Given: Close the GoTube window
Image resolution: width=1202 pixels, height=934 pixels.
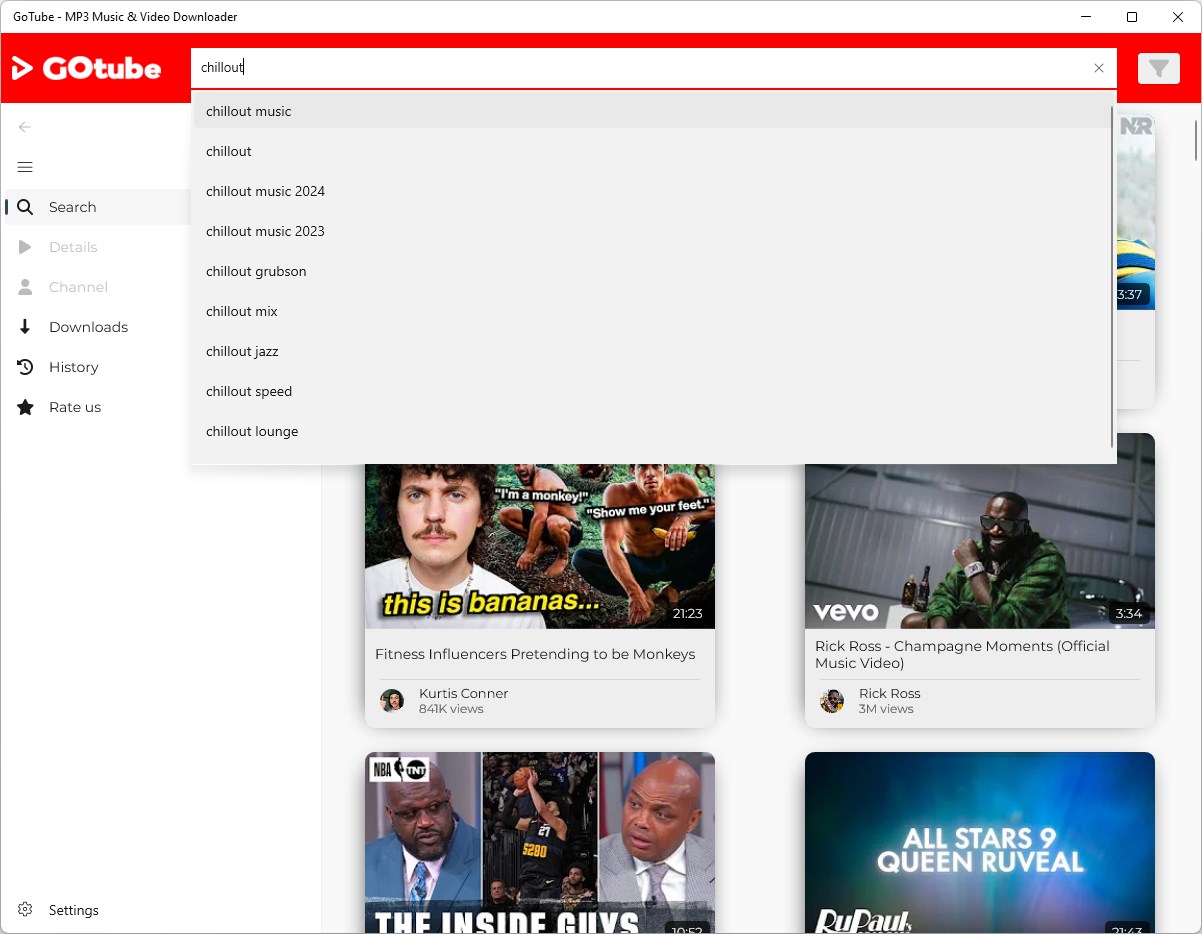Looking at the screenshot, I should 1178,17.
